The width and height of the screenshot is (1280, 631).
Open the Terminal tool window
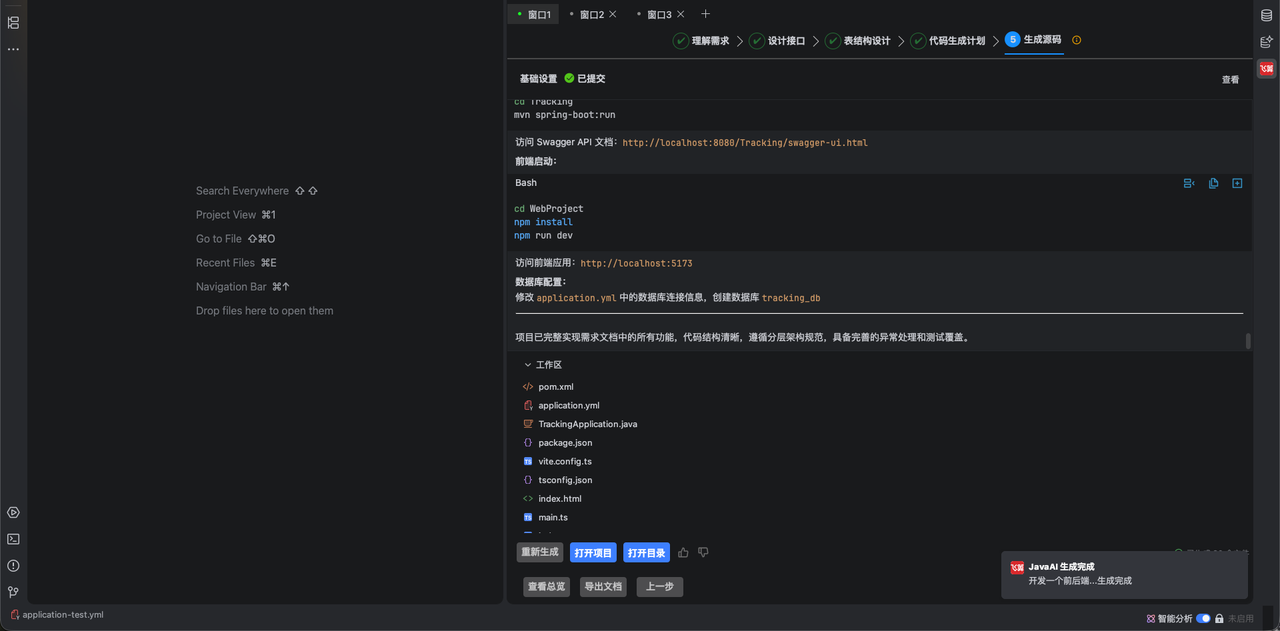point(13,539)
